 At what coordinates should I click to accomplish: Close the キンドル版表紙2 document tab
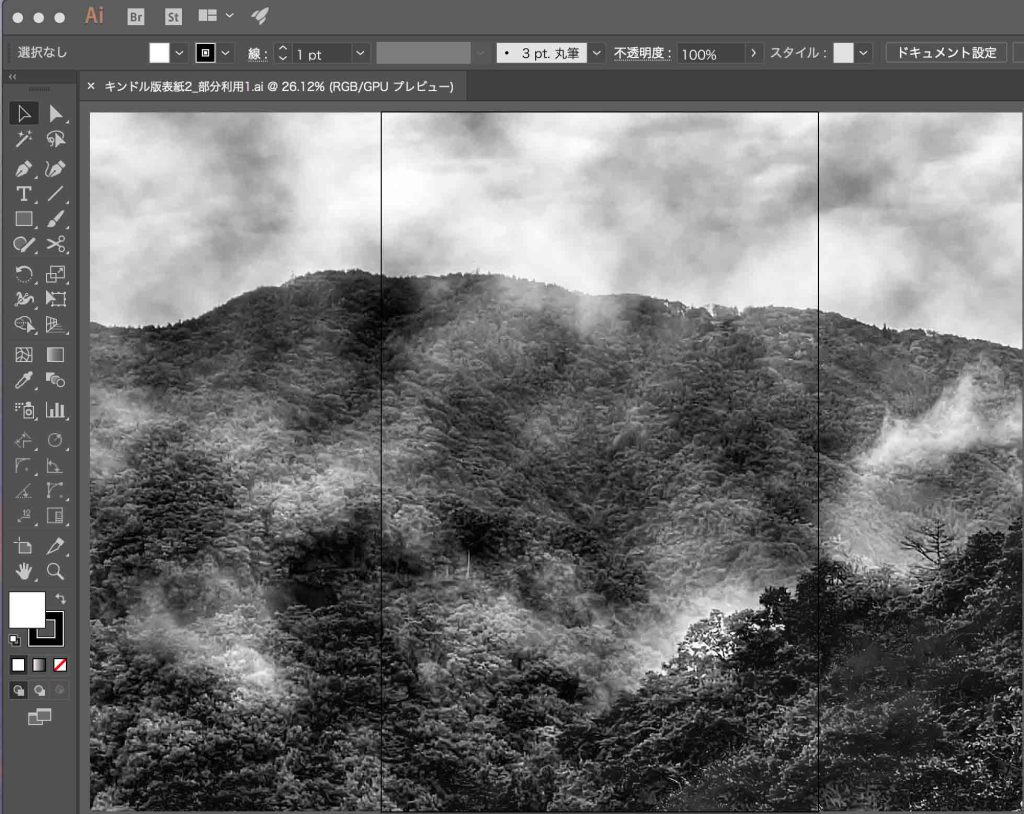coord(91,86)
